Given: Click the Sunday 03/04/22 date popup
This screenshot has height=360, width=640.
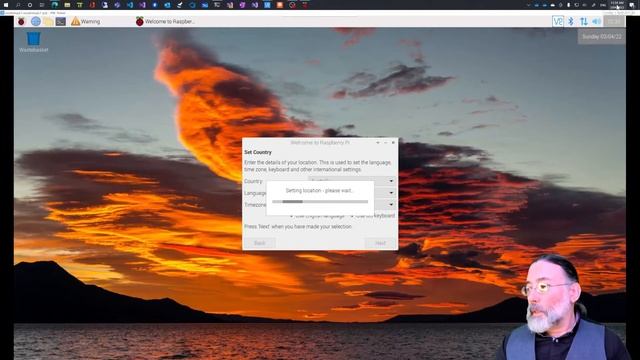Looking at the screenshot, I should click(602, 37).
